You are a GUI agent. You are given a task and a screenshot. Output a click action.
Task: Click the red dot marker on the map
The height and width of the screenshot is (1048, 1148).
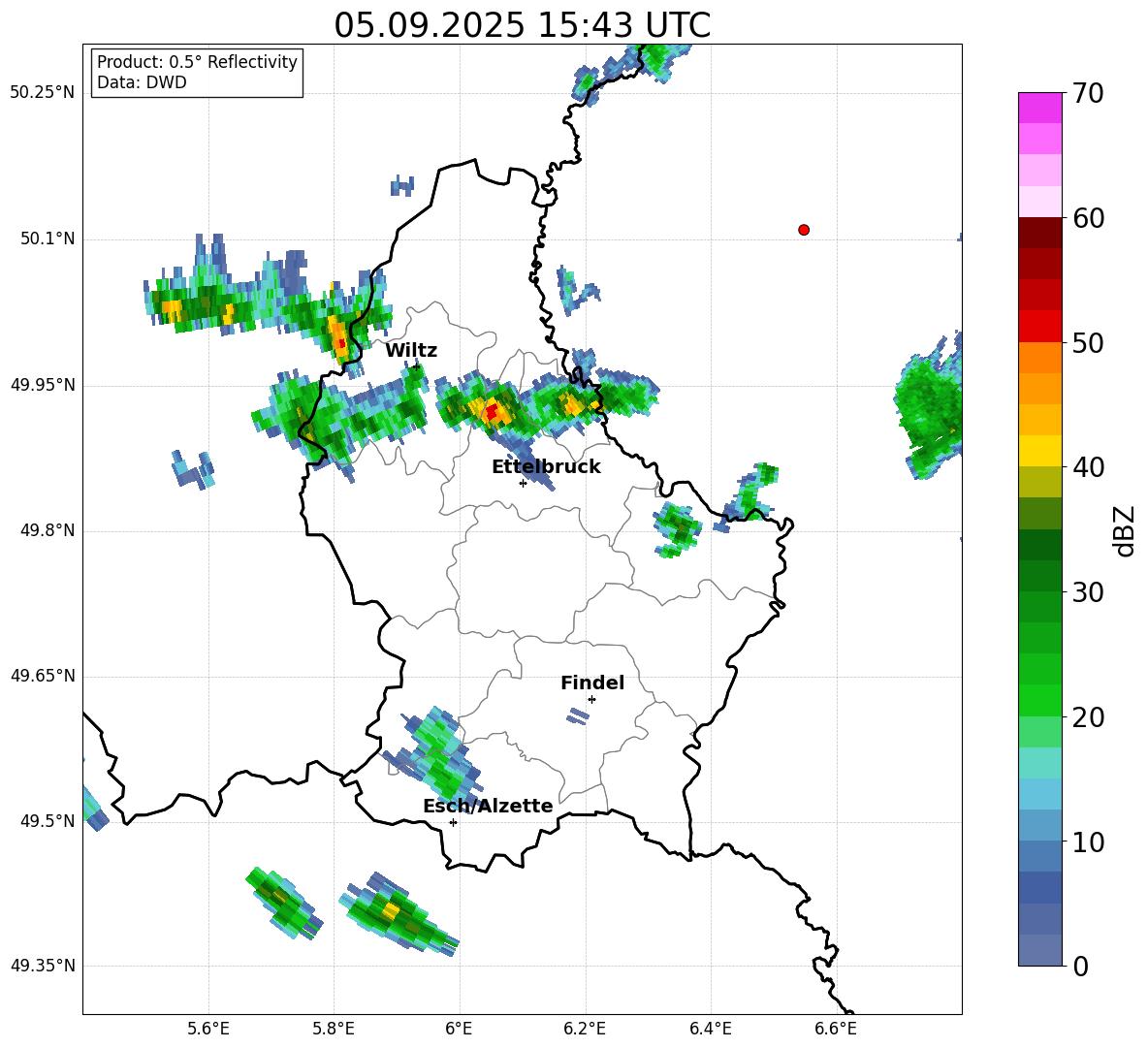coord(803,230)
